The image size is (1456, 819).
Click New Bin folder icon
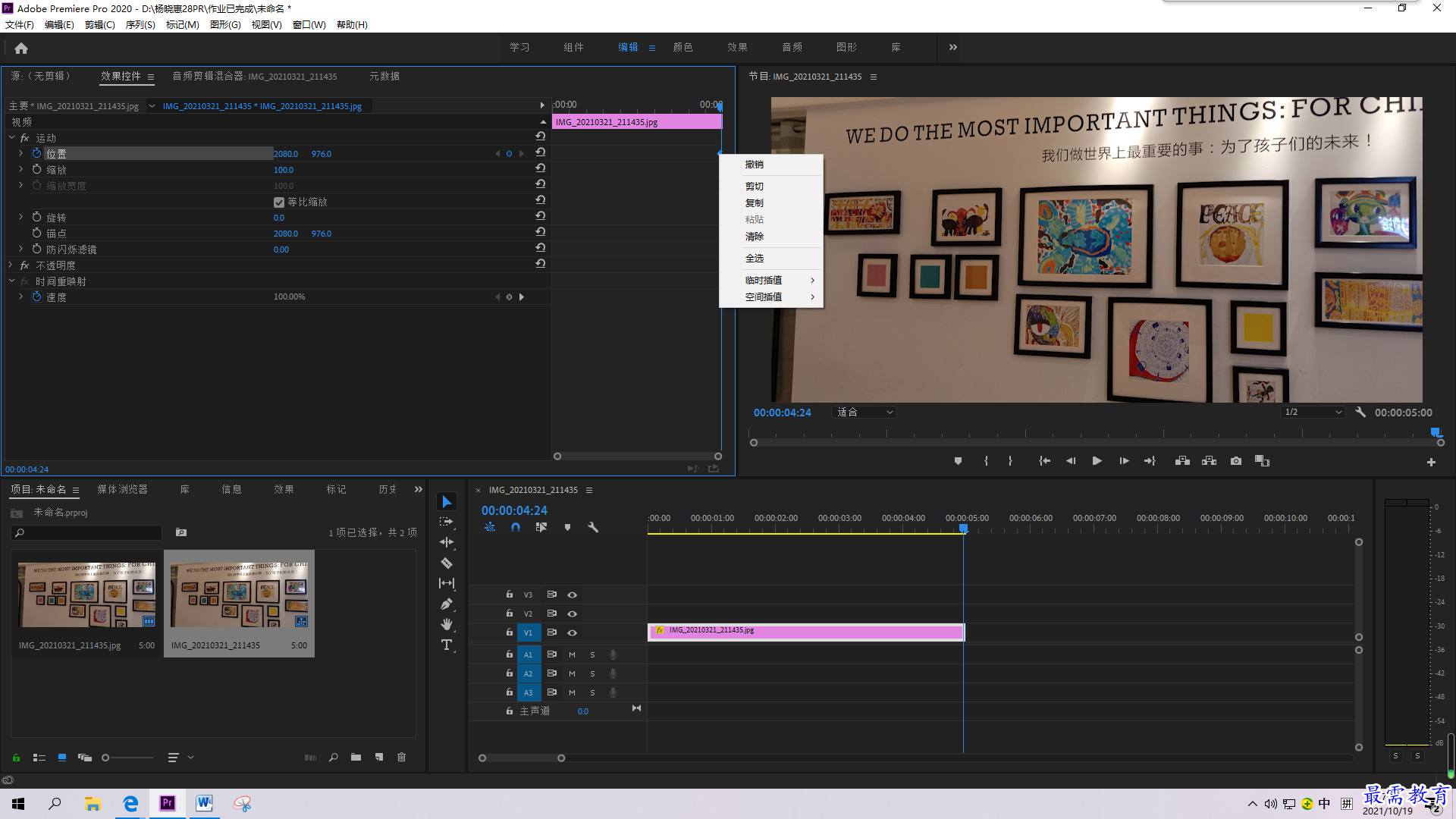[356, 757]
